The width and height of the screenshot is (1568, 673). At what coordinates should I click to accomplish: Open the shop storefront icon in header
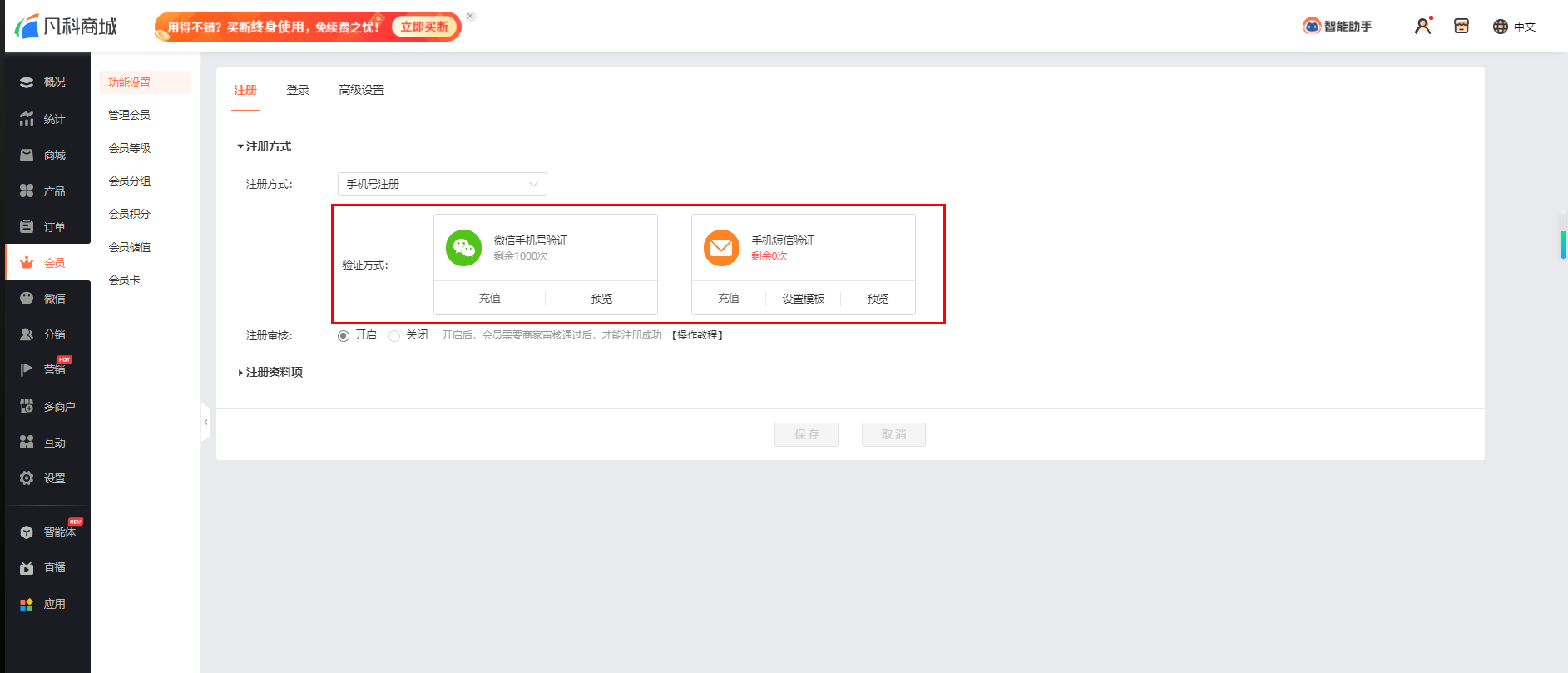point(1462,27)
